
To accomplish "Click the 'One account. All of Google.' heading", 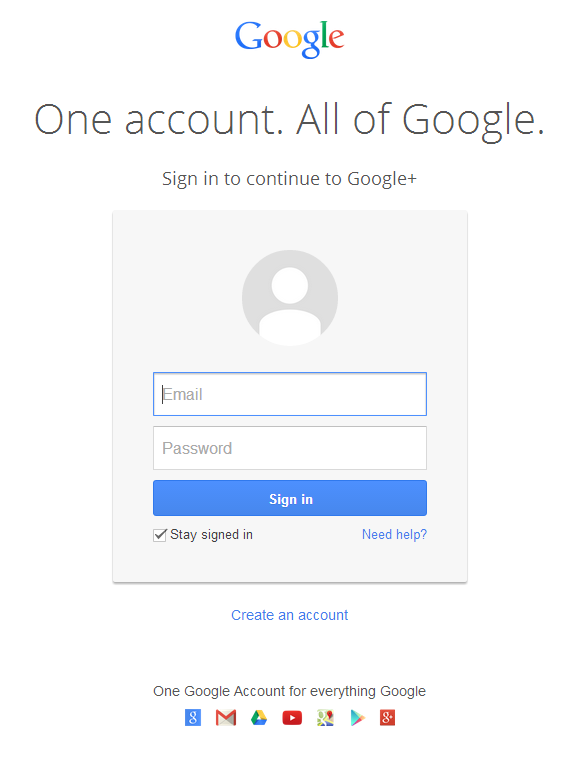I will (289, 119).
